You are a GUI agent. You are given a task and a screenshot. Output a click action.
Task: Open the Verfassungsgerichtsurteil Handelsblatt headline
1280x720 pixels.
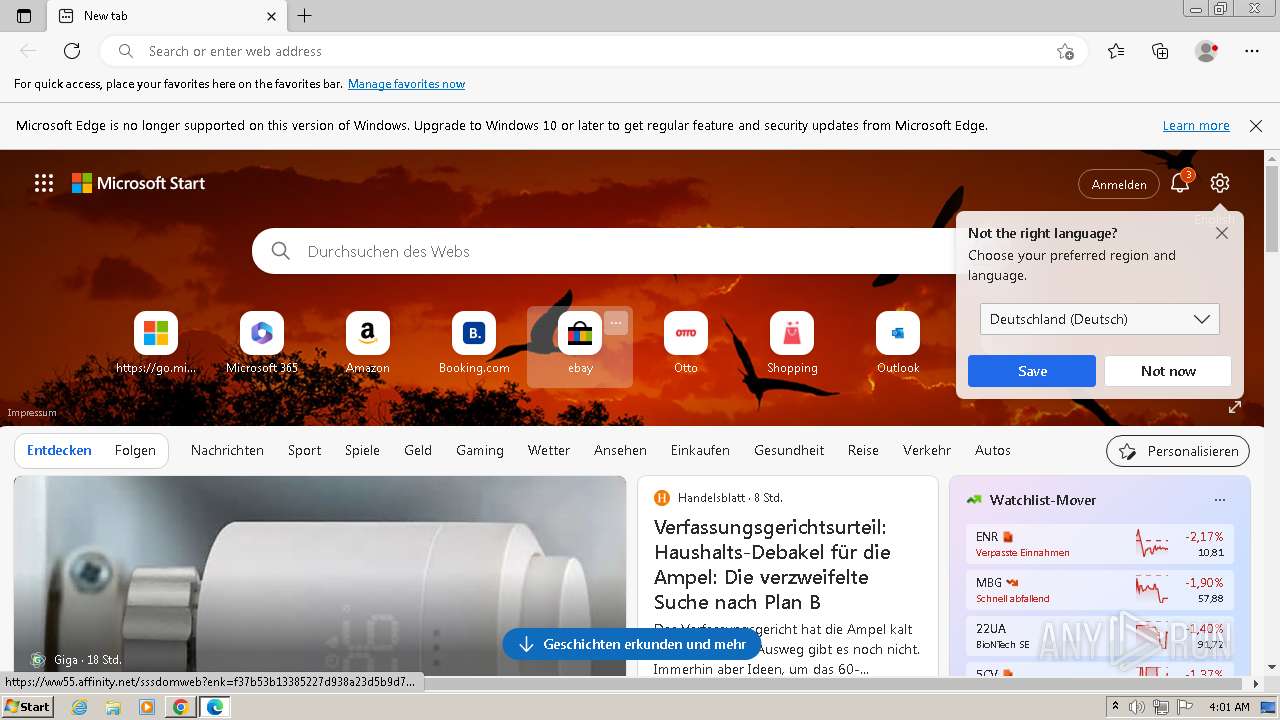tap(772, 564)
